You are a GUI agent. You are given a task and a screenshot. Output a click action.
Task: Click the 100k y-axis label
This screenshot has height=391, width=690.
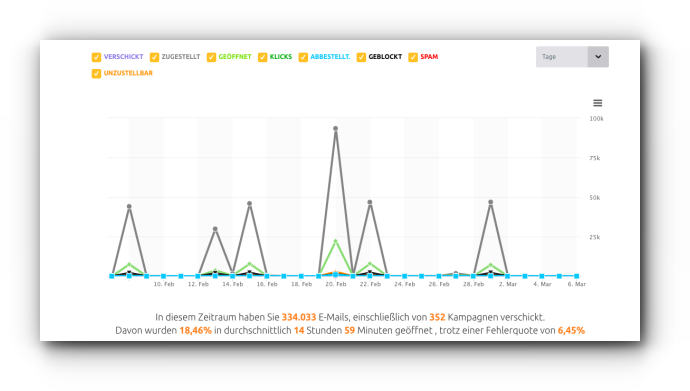pos(596,119)
